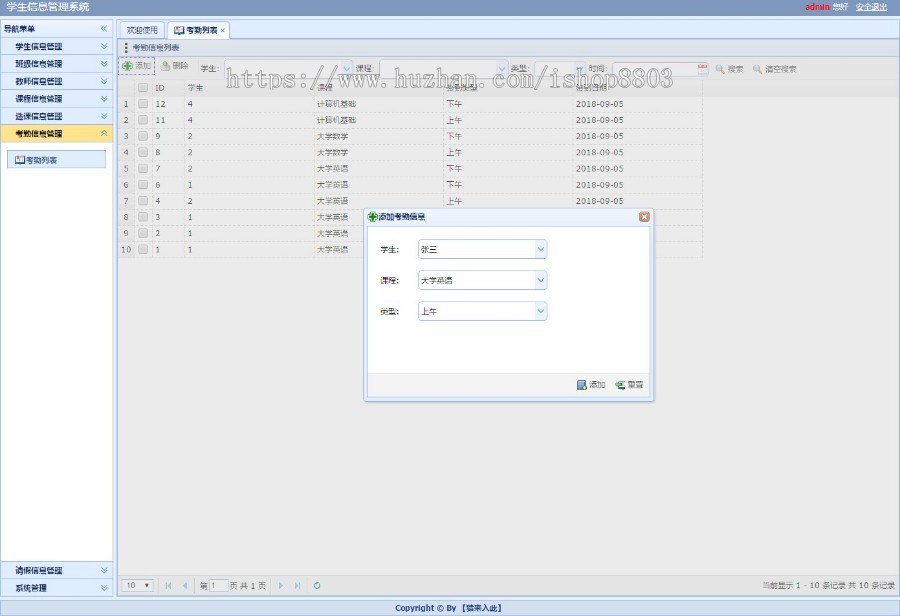Check the checkbox on row ID 7
Screen dimensions: 900x616
pos(143,168)
